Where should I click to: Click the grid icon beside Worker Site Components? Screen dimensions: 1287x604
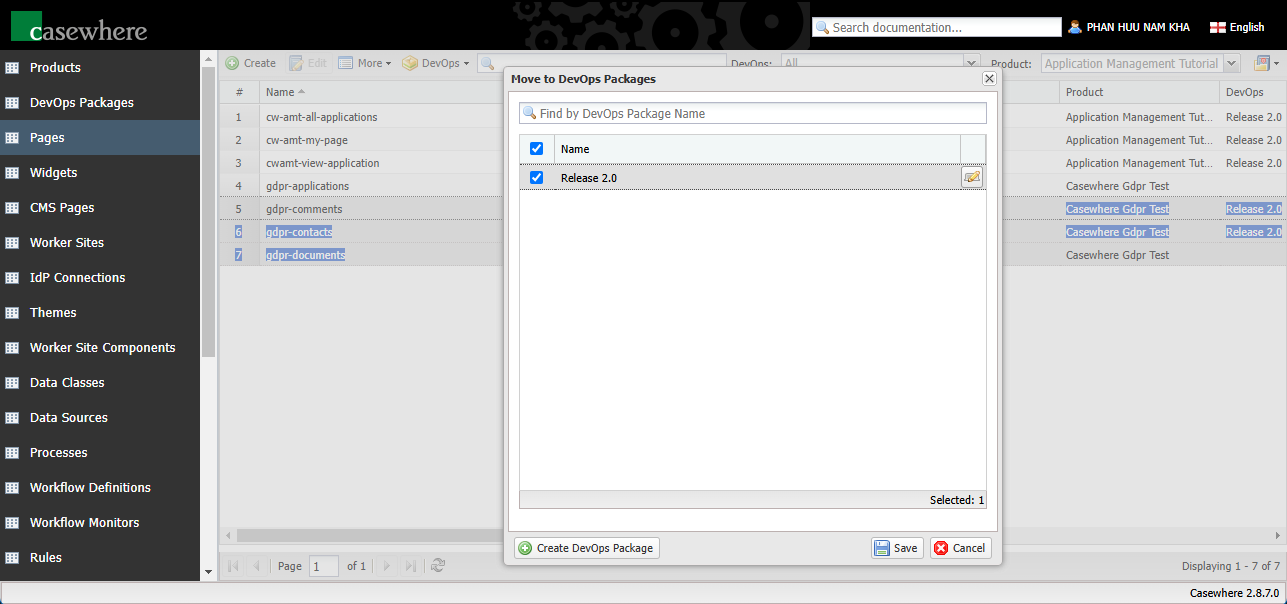pyautogui.click(x=12, y=348)
